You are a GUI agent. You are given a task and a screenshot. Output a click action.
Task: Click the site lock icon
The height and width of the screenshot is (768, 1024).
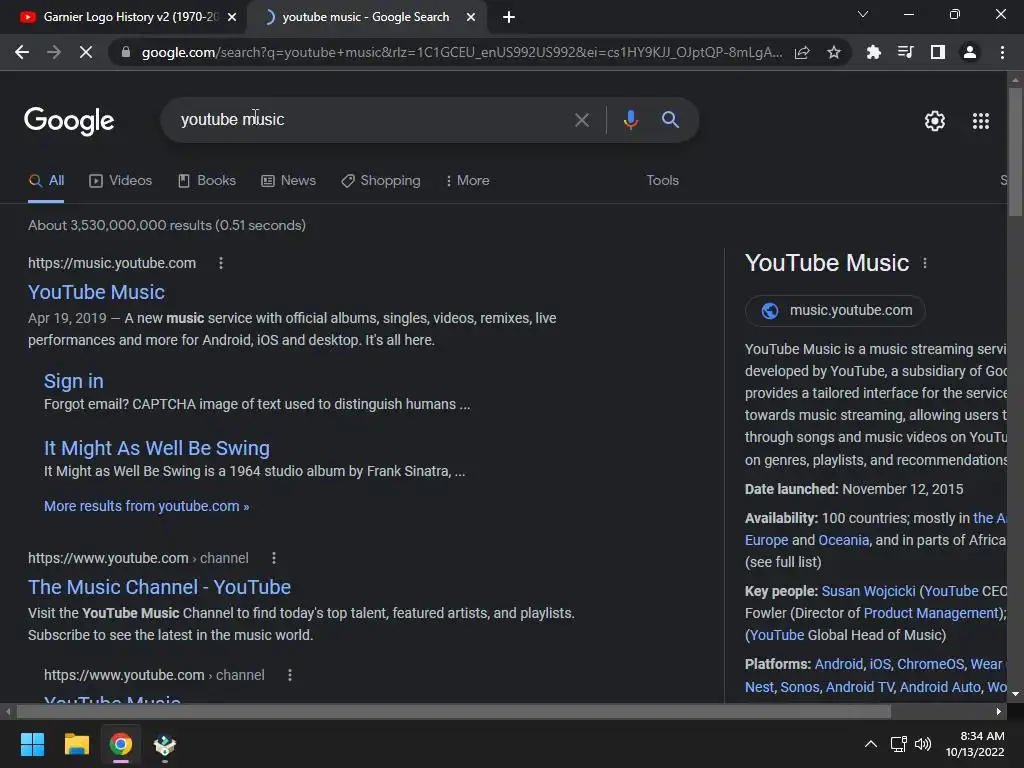point(125,52)
